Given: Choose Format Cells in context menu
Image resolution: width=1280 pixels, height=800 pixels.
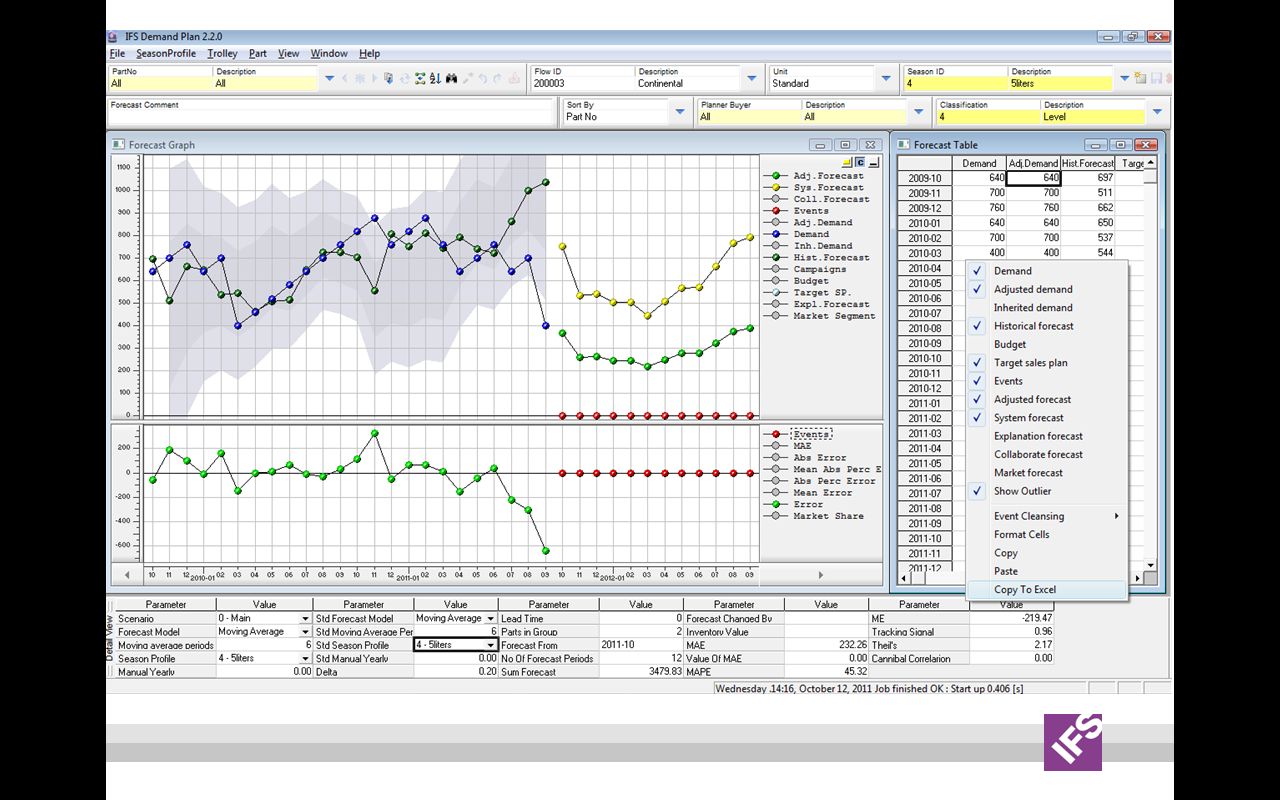Looking at the screenshot, I should point(1046,535).
